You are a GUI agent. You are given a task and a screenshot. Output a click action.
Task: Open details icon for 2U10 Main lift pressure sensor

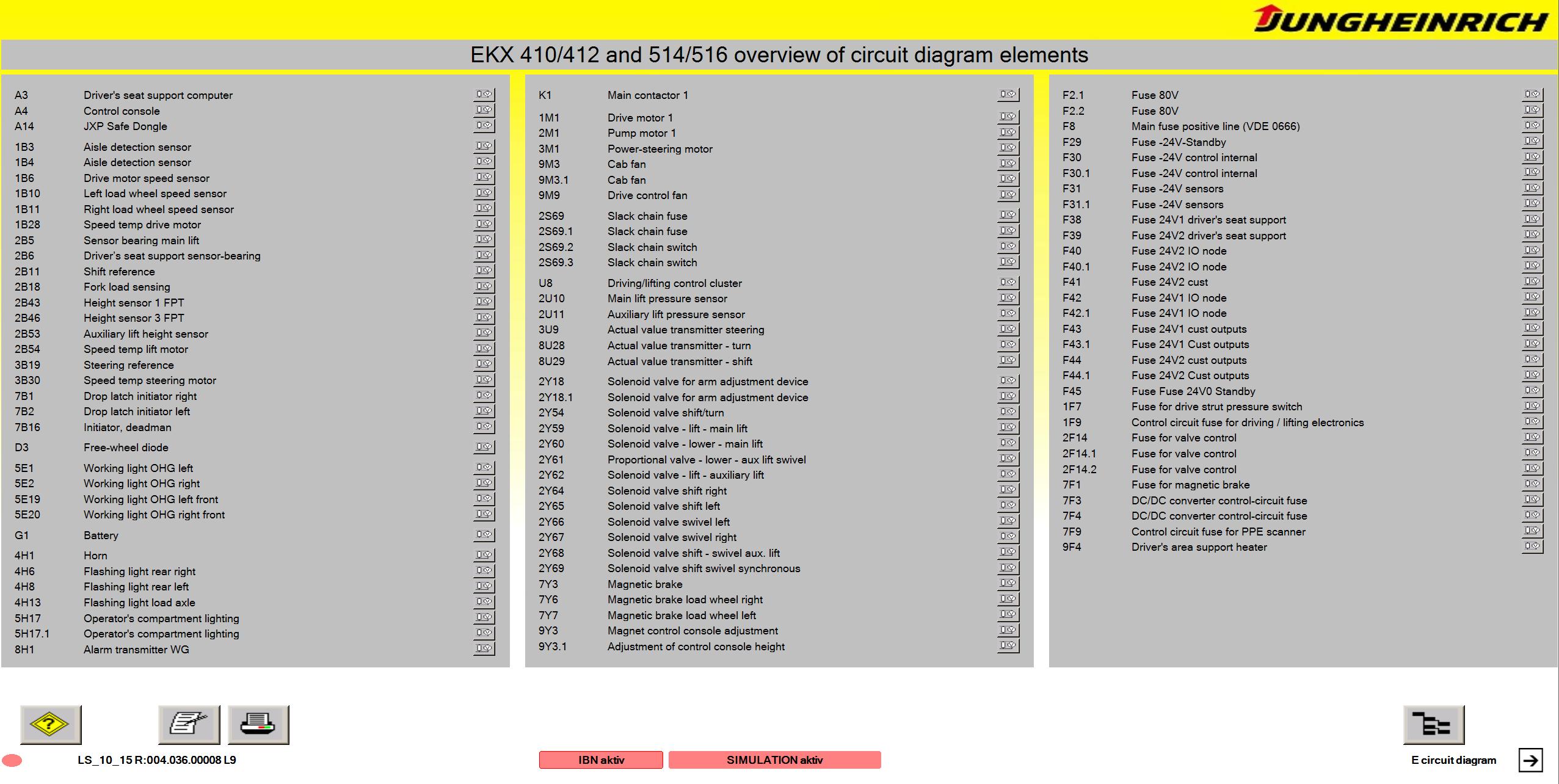click(x=1008, y=298)
